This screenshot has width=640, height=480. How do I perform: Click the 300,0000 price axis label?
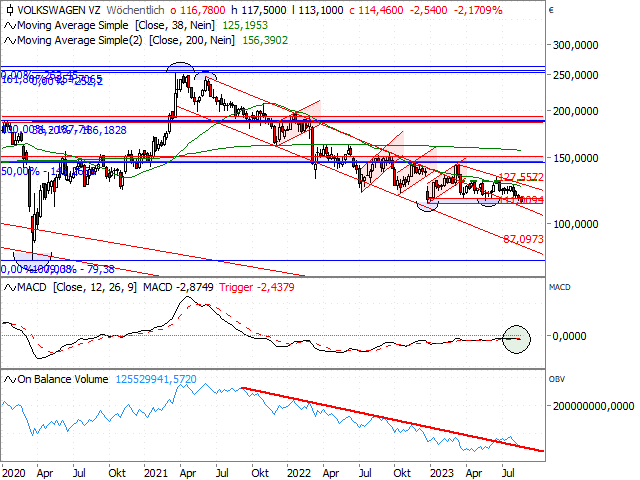point(576,45)
